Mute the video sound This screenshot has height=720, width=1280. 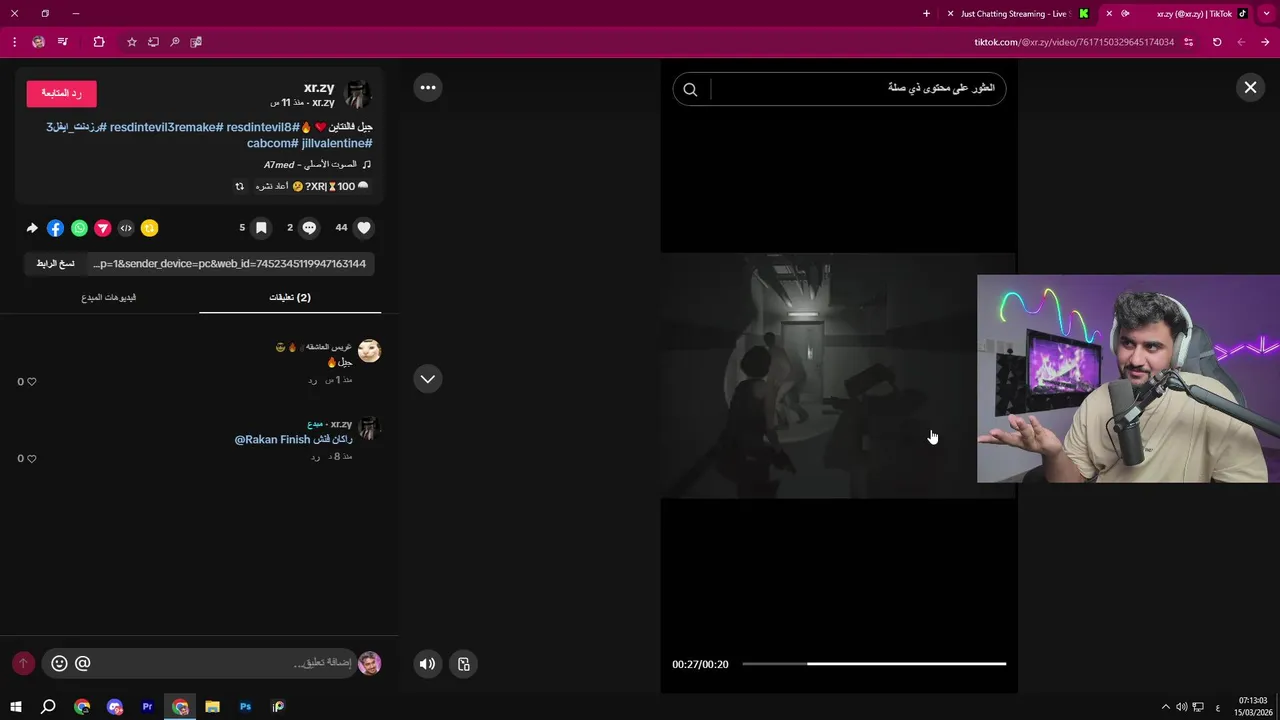[x=428, y=664]
